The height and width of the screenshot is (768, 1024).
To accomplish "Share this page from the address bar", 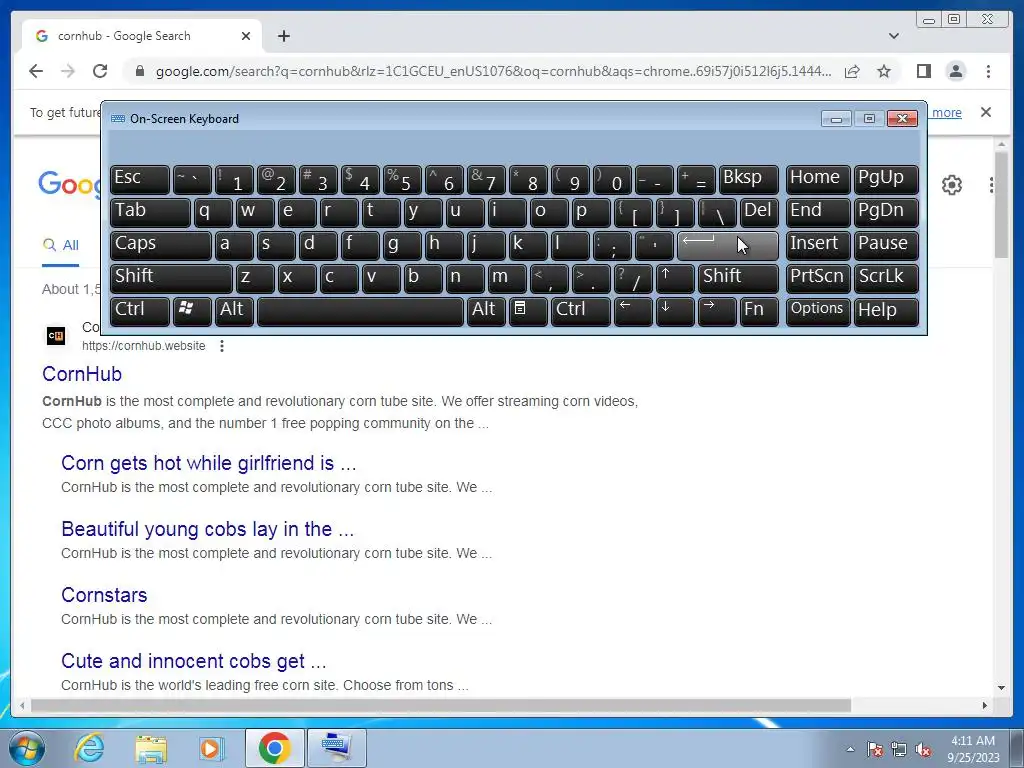I will pos(852,71).
